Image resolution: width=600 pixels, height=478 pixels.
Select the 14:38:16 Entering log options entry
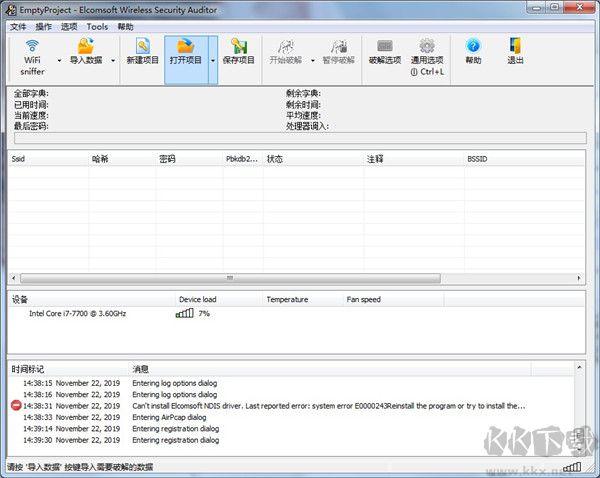coord(291,395)
